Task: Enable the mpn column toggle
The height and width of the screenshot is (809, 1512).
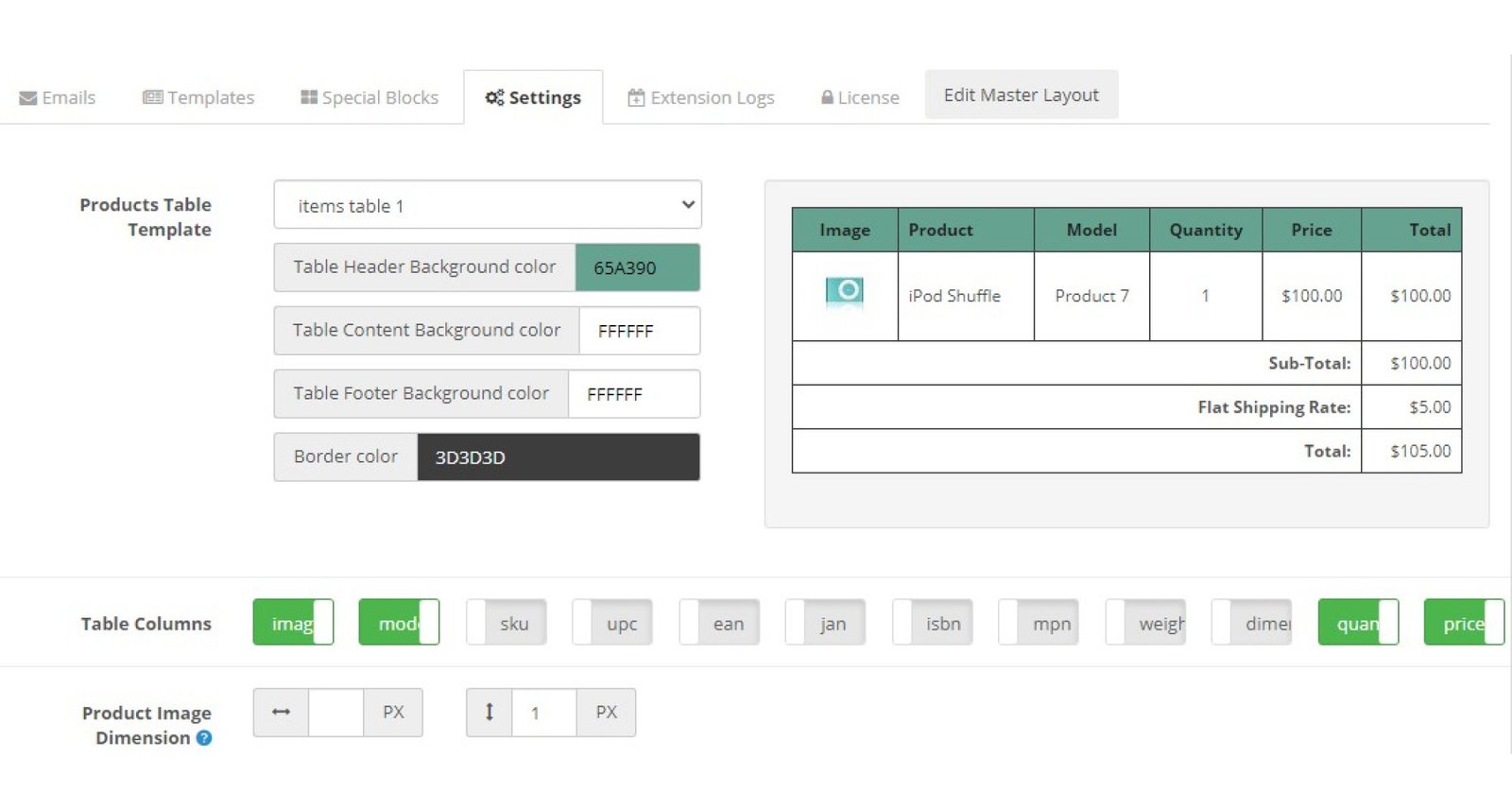Action: 1039,623
